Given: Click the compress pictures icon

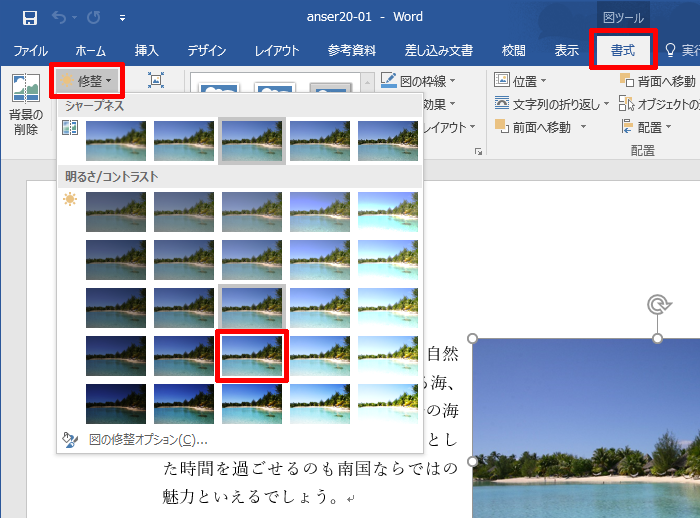Looking at the screenshot, I should [156, 80].
